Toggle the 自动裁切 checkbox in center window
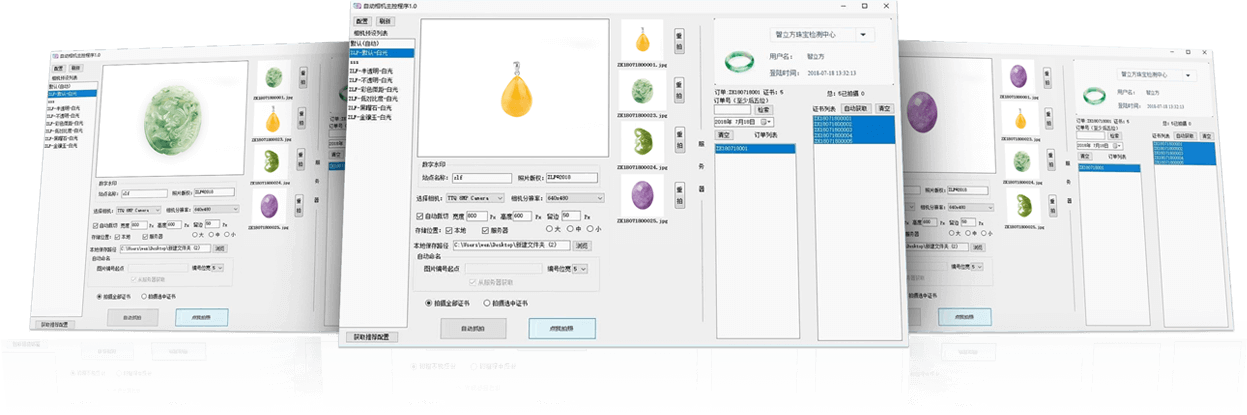 [420, 216]
